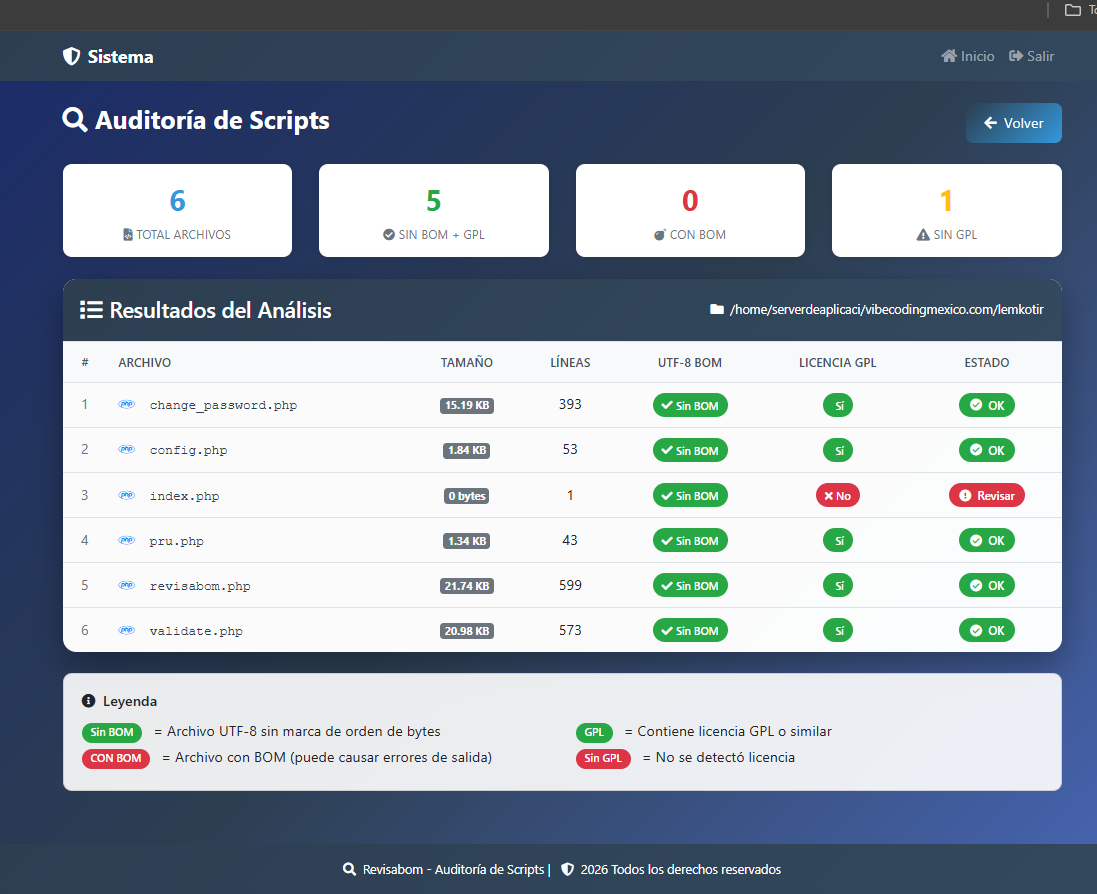Screen dimensions: 1097x894
Task: Click the Total Archivos summary card
Action: 177,211
